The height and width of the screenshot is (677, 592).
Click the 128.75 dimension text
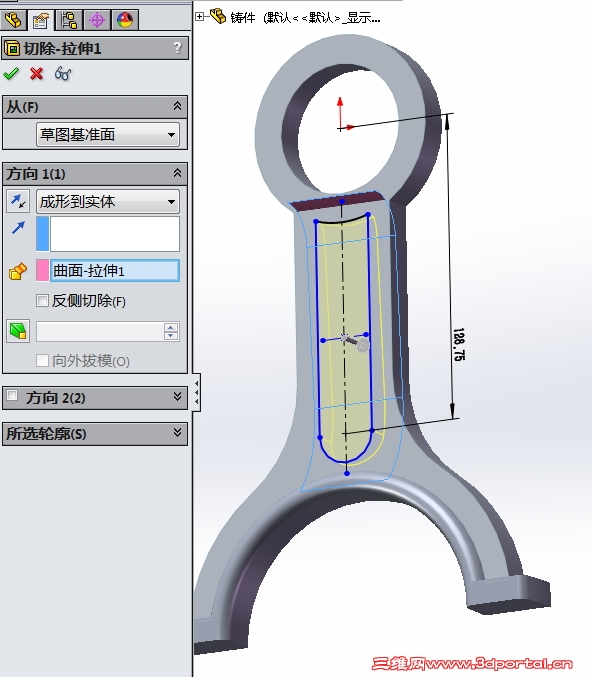pyautogui.click(x=459, y=345)
